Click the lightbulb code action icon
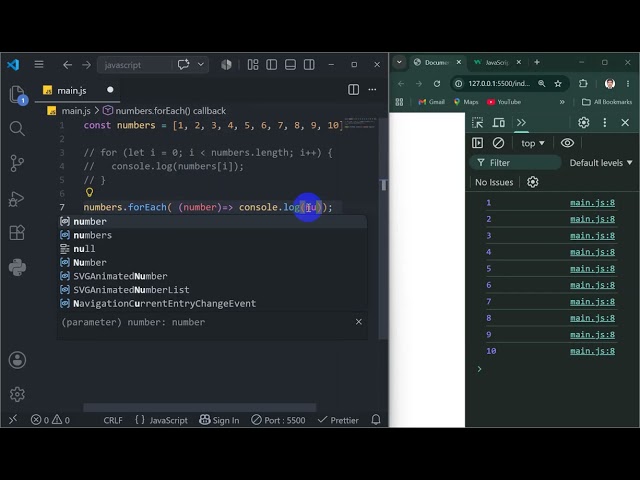 pyautogui.click(x=89, y=192)
